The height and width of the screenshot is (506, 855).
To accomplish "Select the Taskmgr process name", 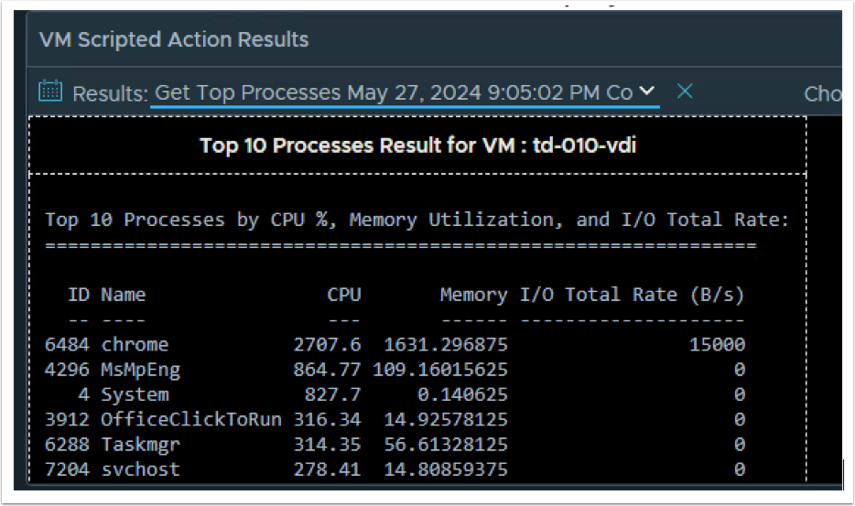I will 141,444.
